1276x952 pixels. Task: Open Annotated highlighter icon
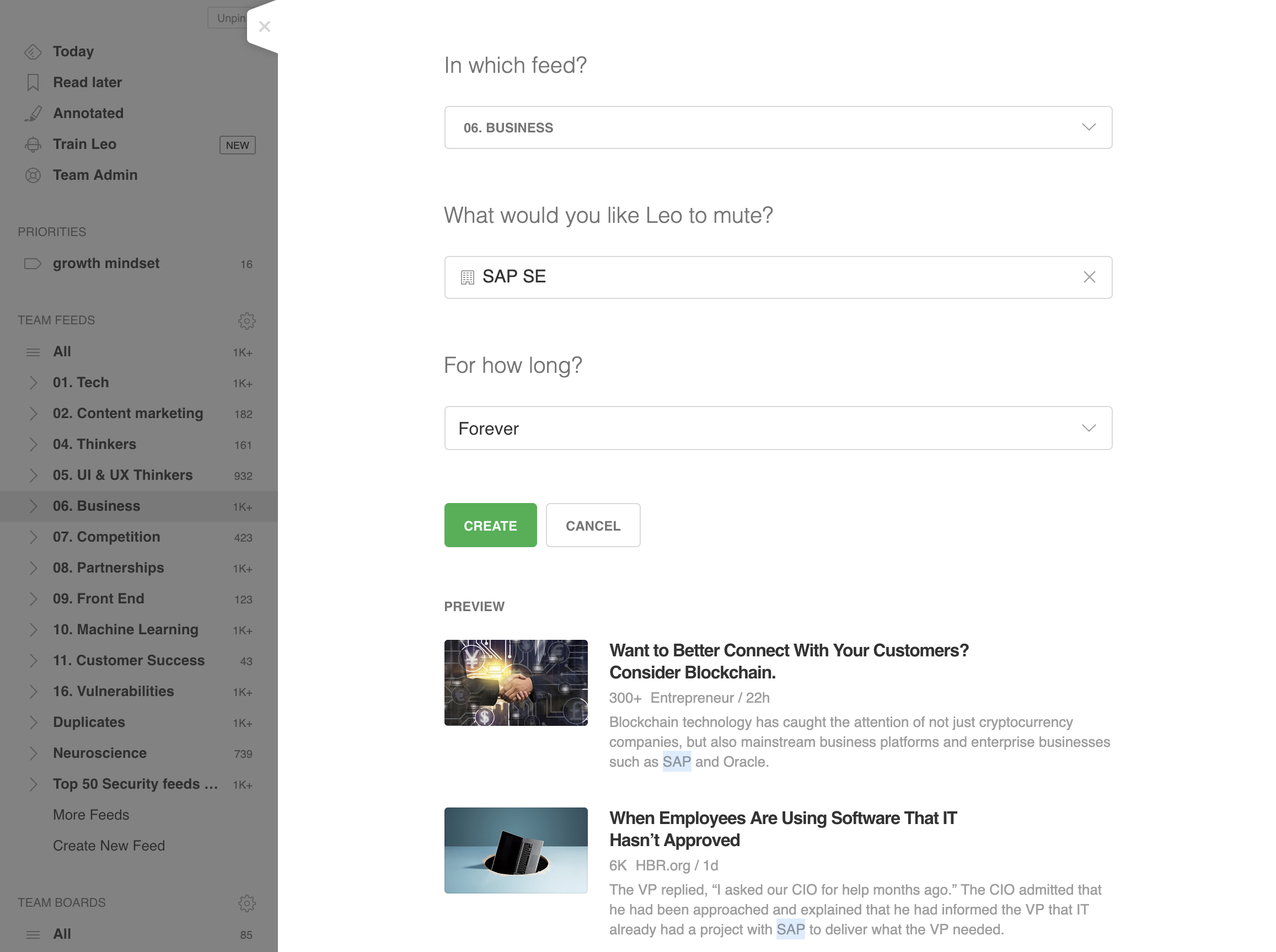click(33, 114)
